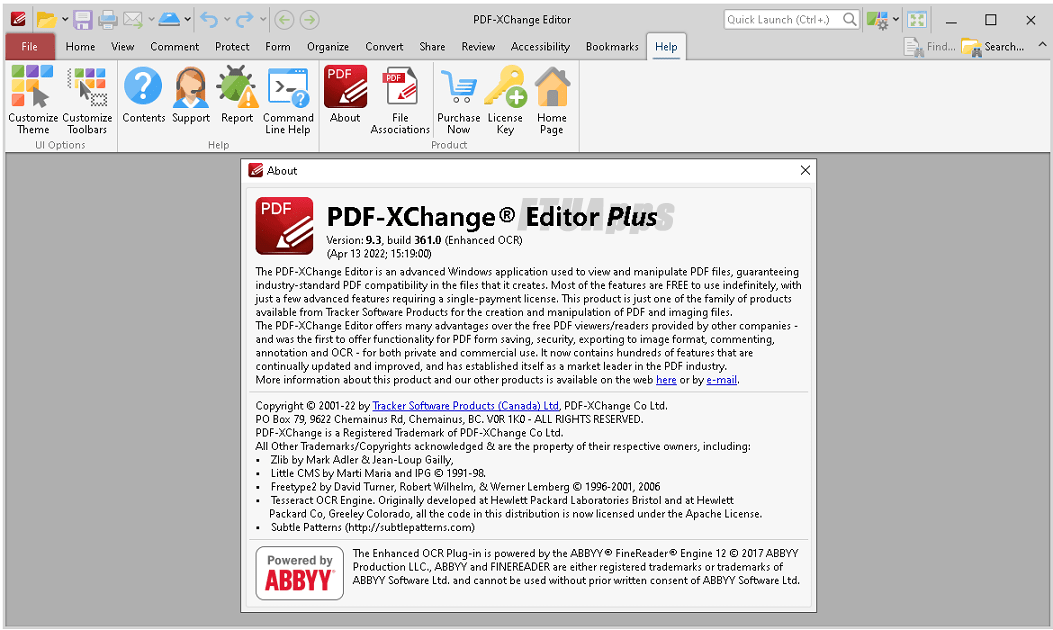Image resolution: width=1053 pixels, height=630 pixels.
Task: Click the 'Subtle Patterns (http://subtlepatterns.com)' line
Action: [373, 527]
